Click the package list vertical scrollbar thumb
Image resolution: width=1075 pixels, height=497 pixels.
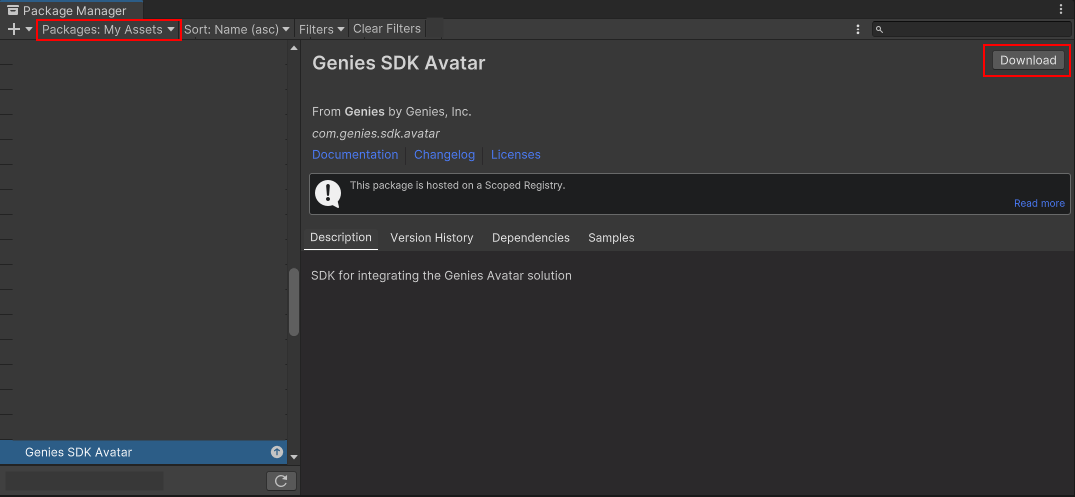click(294, 302)
